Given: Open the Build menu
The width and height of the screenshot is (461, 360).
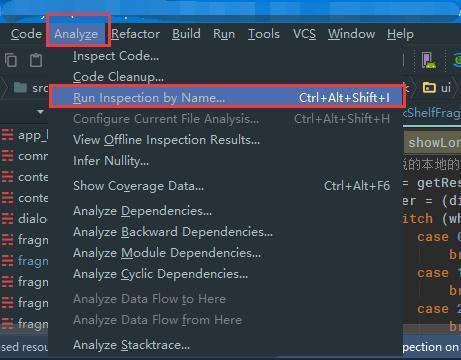Looking at the screenshot, I should point(186,34).
